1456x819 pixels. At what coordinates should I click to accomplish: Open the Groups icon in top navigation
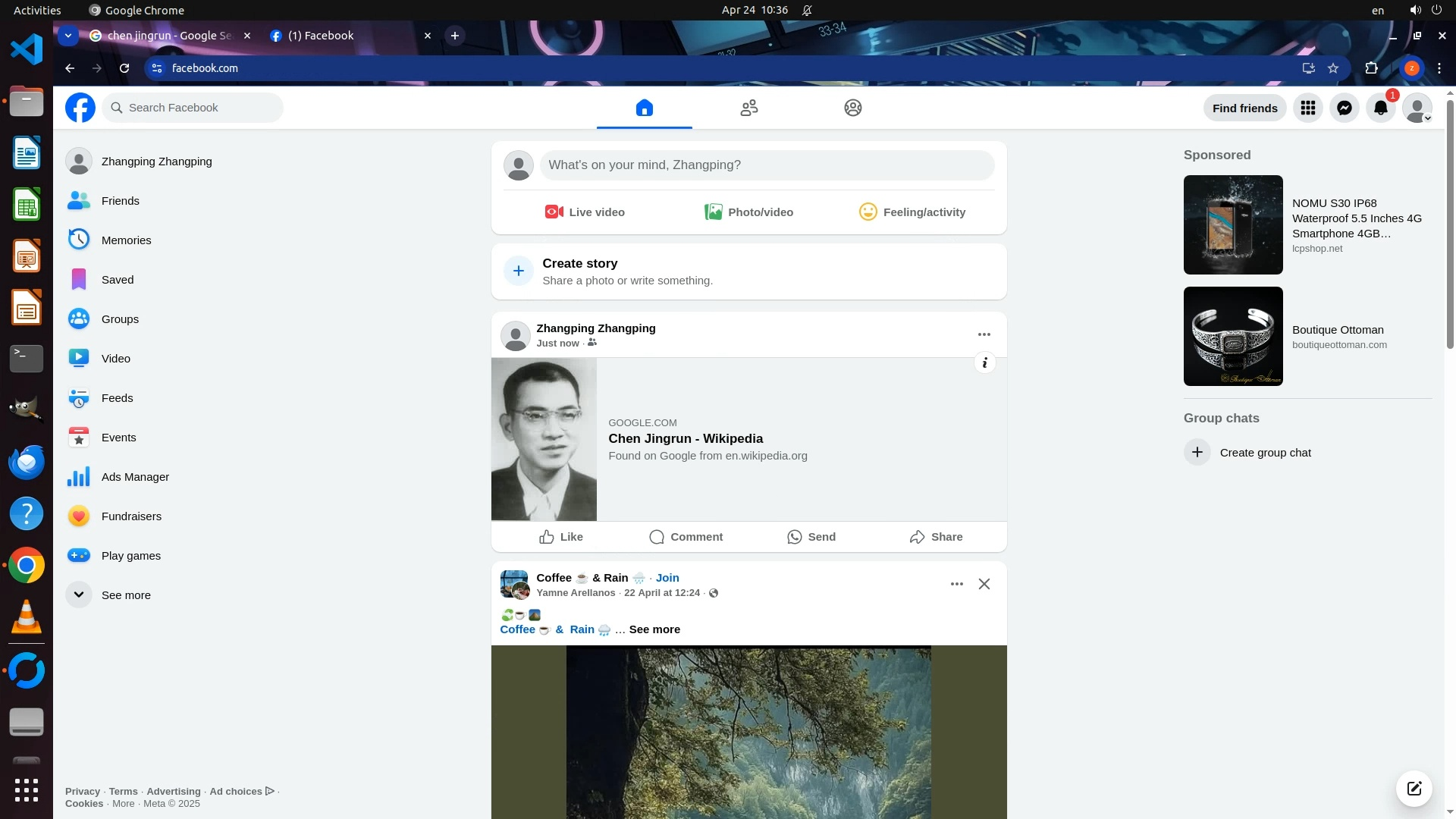pos(852,108)
